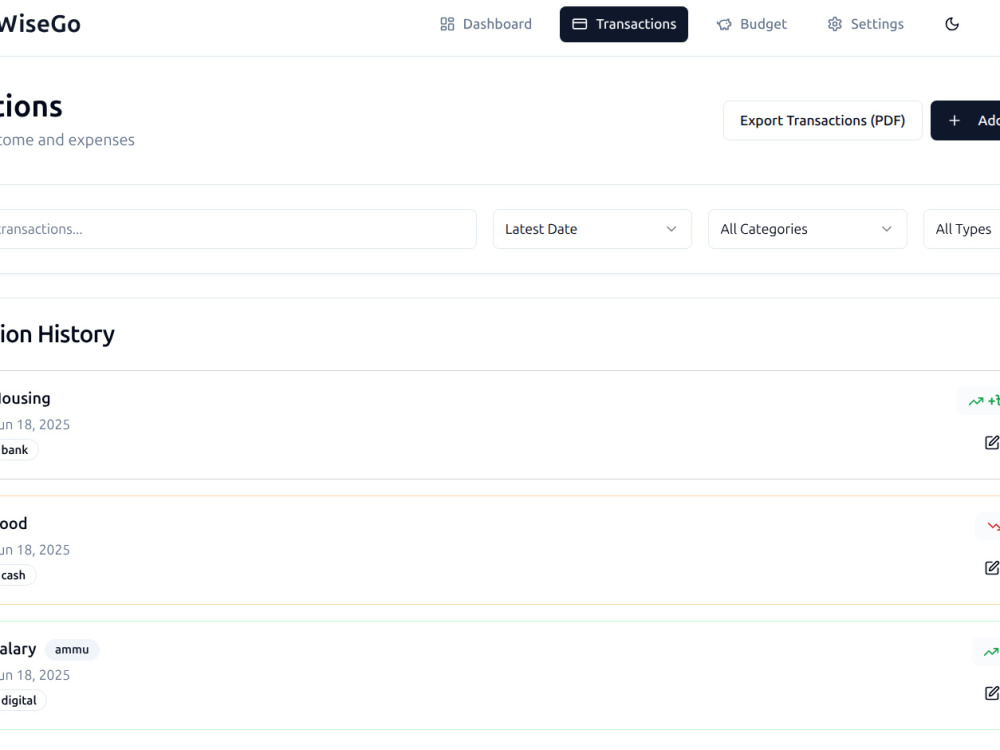Select the Transactions tab
The width and height of the screenshot is (1000, 750).
(x=624, y=24)
